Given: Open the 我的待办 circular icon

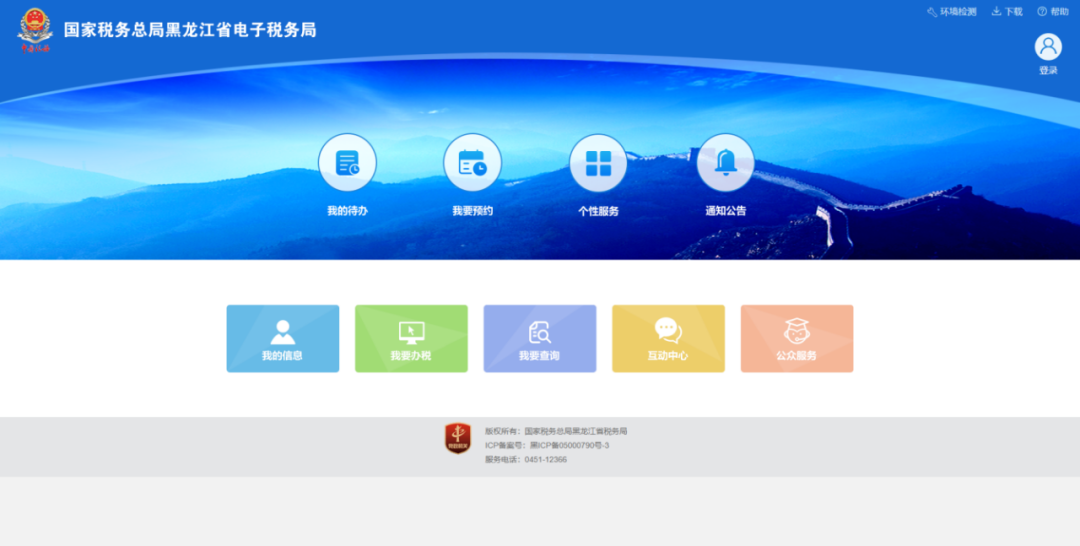Looking at the screenshot, I should (347, 162).
